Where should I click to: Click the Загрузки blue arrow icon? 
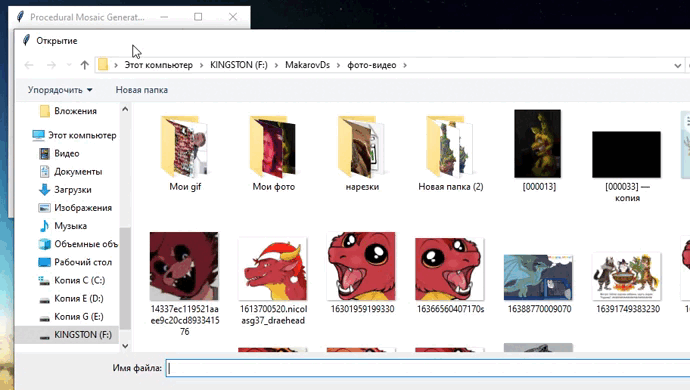click(x=44, y=190)
